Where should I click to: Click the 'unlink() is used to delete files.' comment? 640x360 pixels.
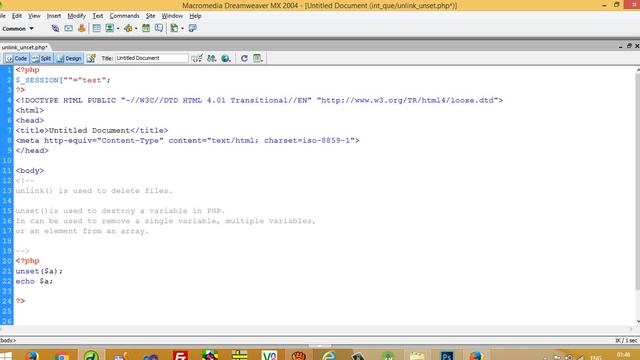pos(94,191)
